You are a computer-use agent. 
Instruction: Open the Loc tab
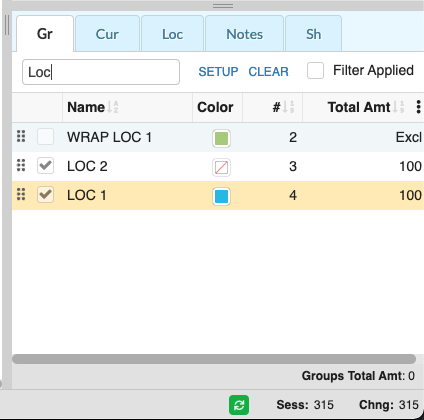pyautogui.click(x=172, y=34)
